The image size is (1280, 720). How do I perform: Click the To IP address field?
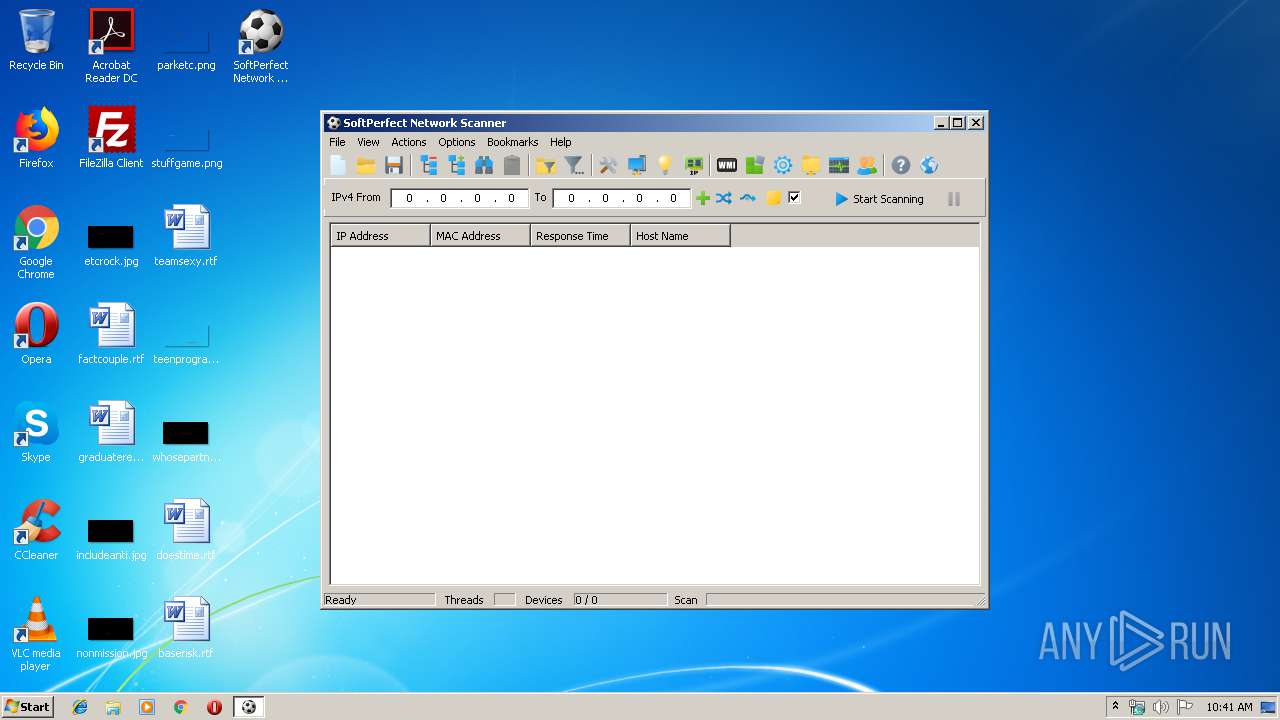[x=621, y=198]
